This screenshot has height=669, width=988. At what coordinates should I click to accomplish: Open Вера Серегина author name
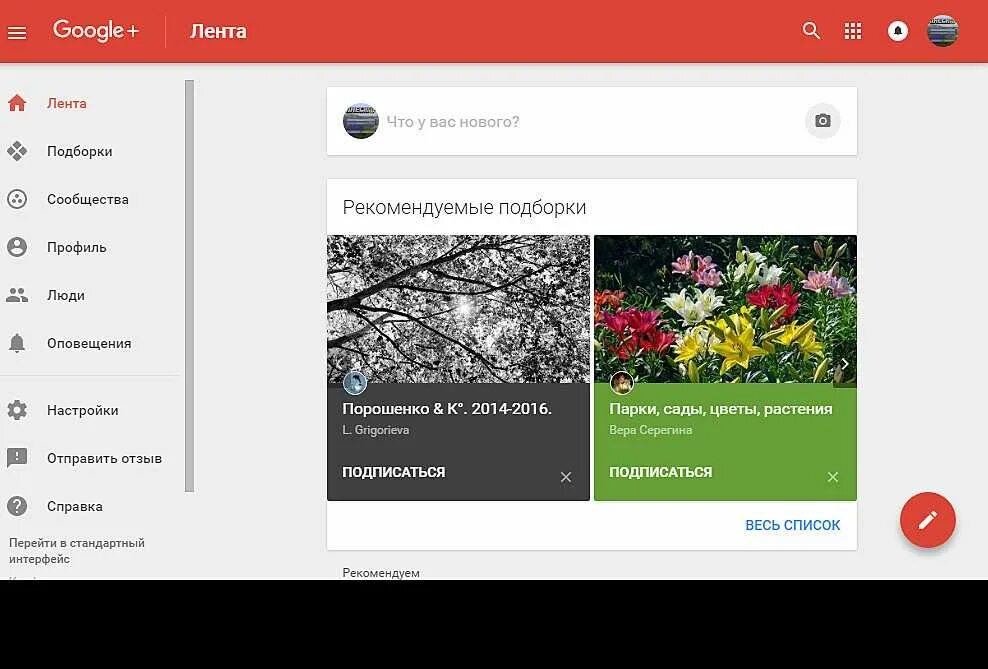tap(650, 430)
